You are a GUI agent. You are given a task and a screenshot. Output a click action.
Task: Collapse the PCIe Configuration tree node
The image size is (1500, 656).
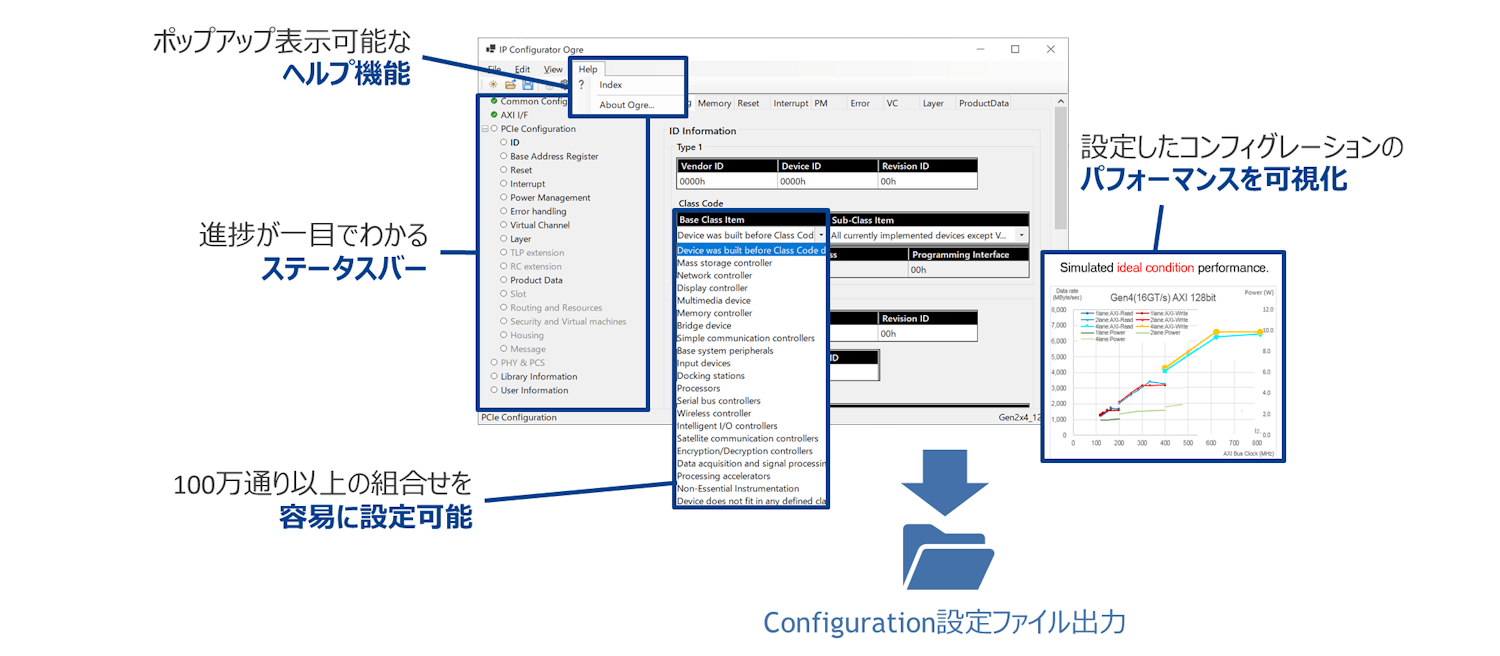[x=485, y=129]
